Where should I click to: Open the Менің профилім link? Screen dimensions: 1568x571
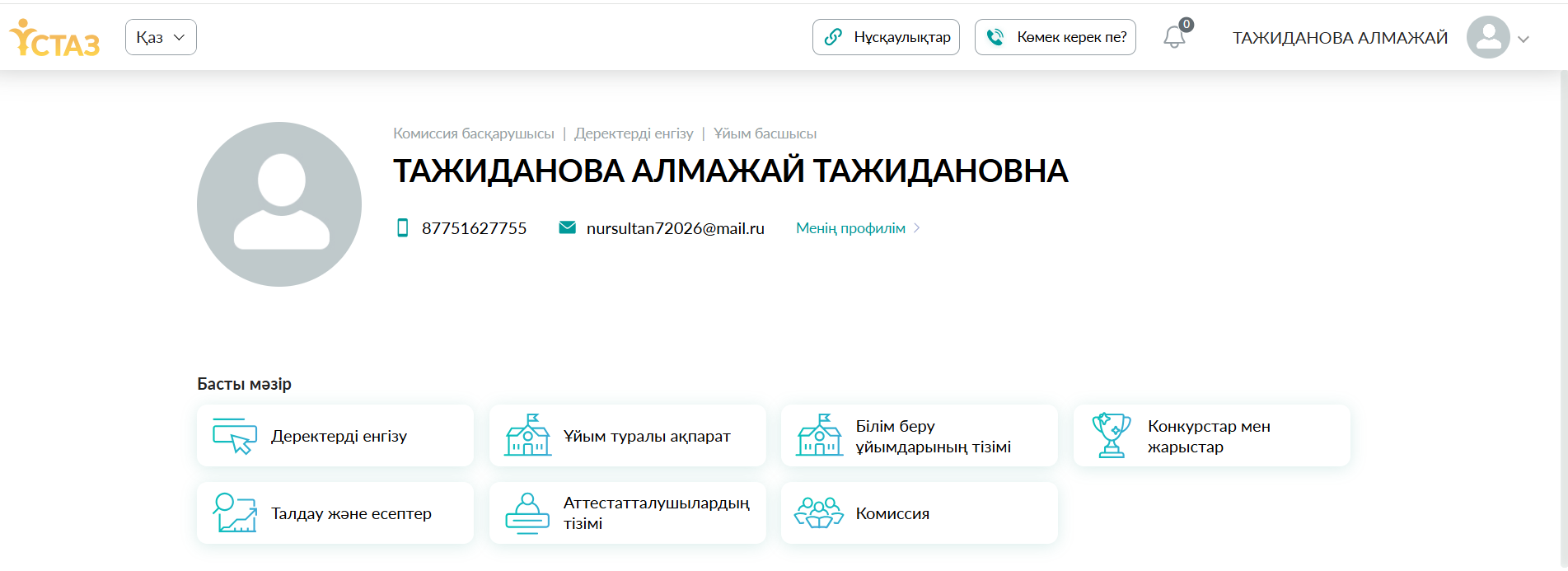pyautogui.click(x=850, y=228)
